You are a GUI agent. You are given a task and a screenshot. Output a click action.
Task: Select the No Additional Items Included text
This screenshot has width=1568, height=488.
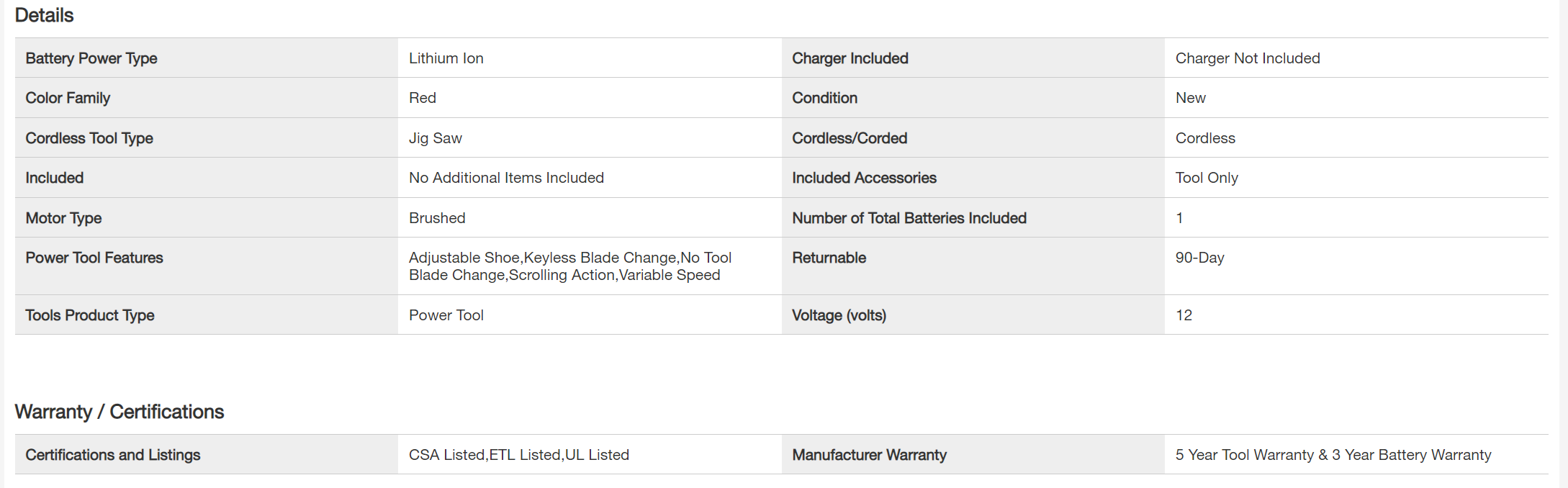[506, 178]
